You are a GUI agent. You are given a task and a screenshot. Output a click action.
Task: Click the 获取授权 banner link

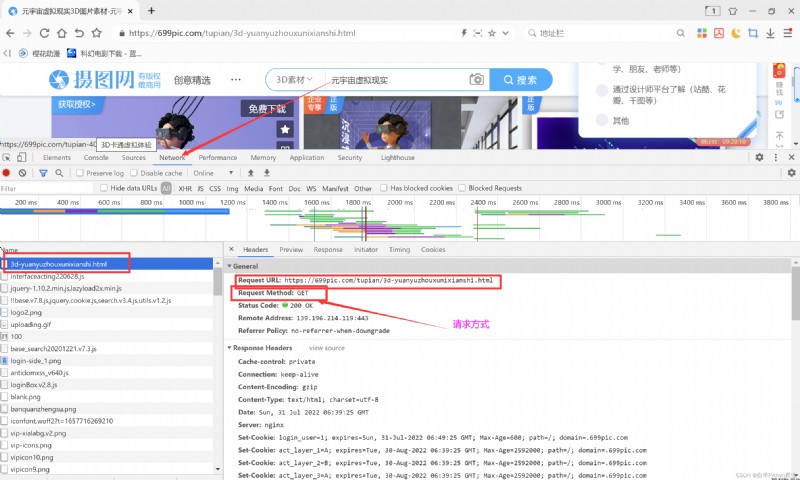point(77,104)
